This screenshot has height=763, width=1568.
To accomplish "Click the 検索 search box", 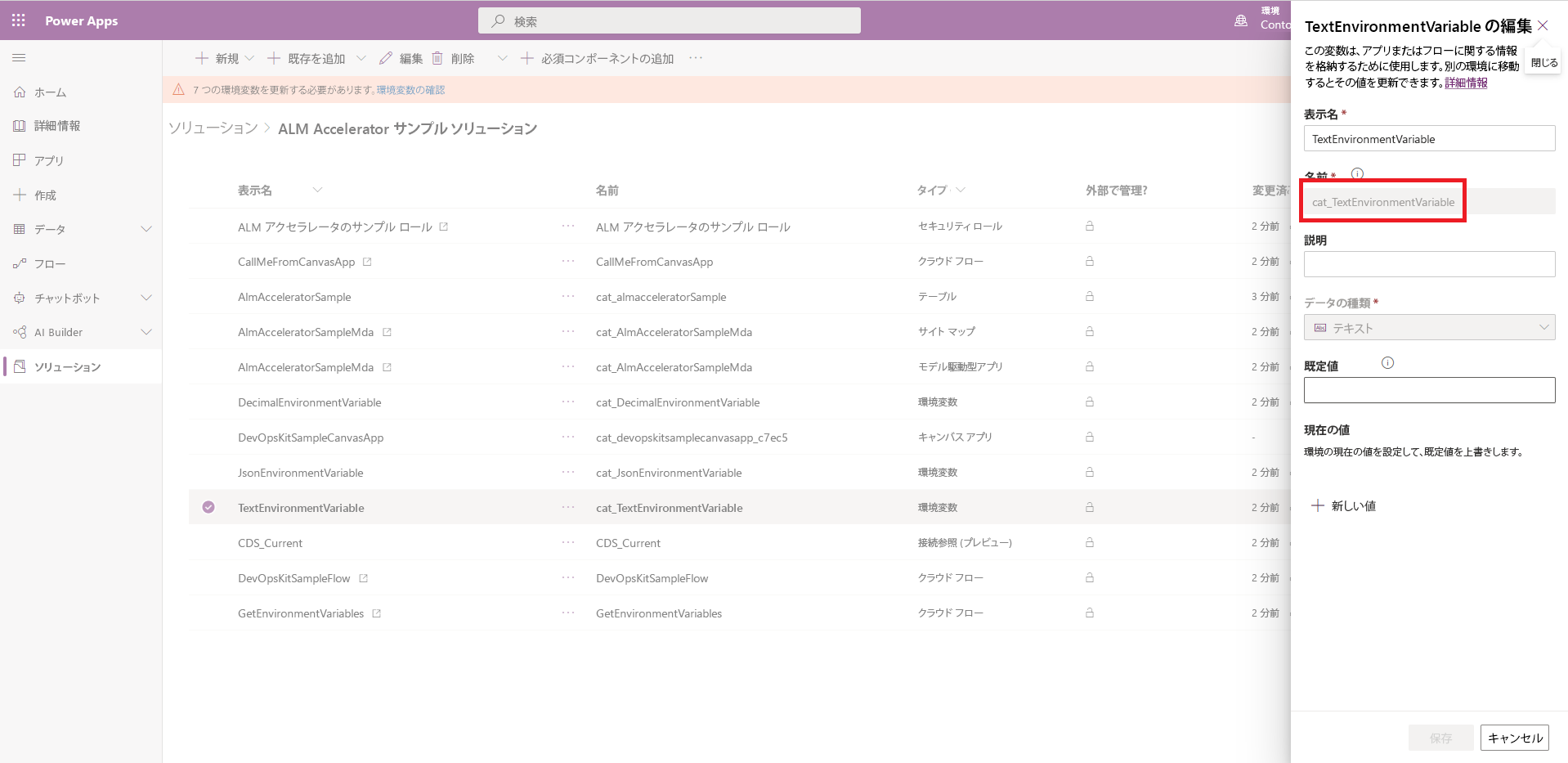I will click(x=670, y=21).
